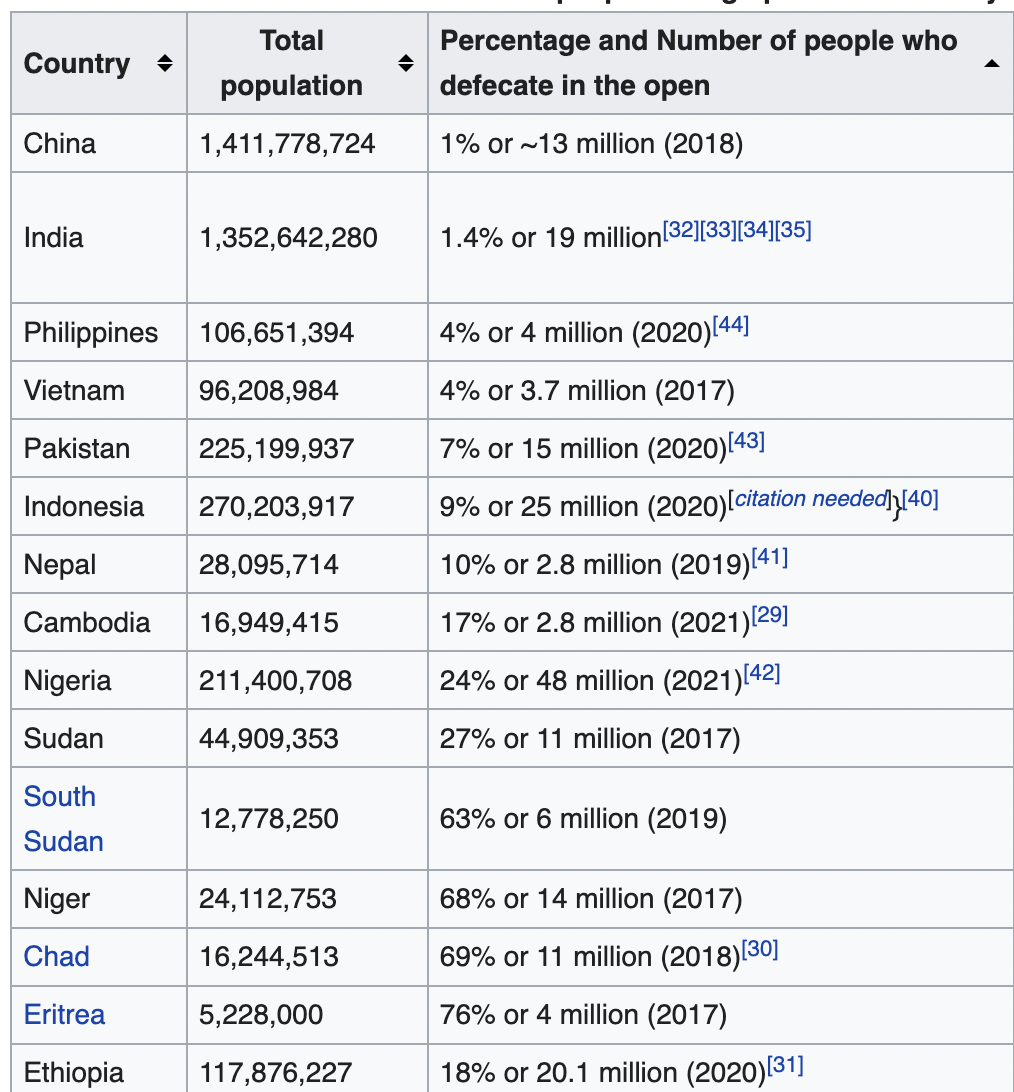Open citation 31 for Ethiopia

[785, 1065]
